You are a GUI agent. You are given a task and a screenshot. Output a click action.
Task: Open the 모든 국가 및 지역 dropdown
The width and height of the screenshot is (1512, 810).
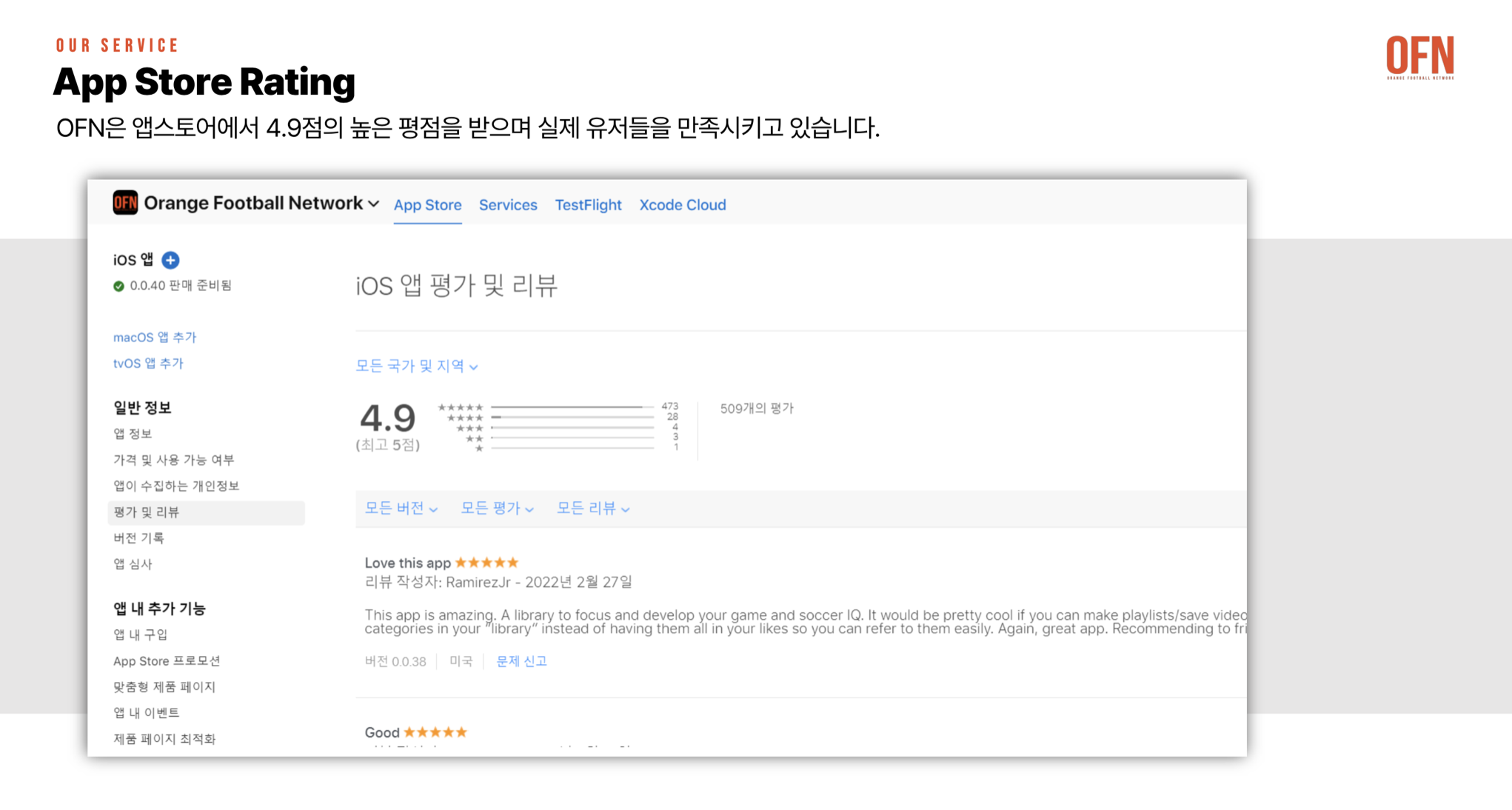point(417,366)
